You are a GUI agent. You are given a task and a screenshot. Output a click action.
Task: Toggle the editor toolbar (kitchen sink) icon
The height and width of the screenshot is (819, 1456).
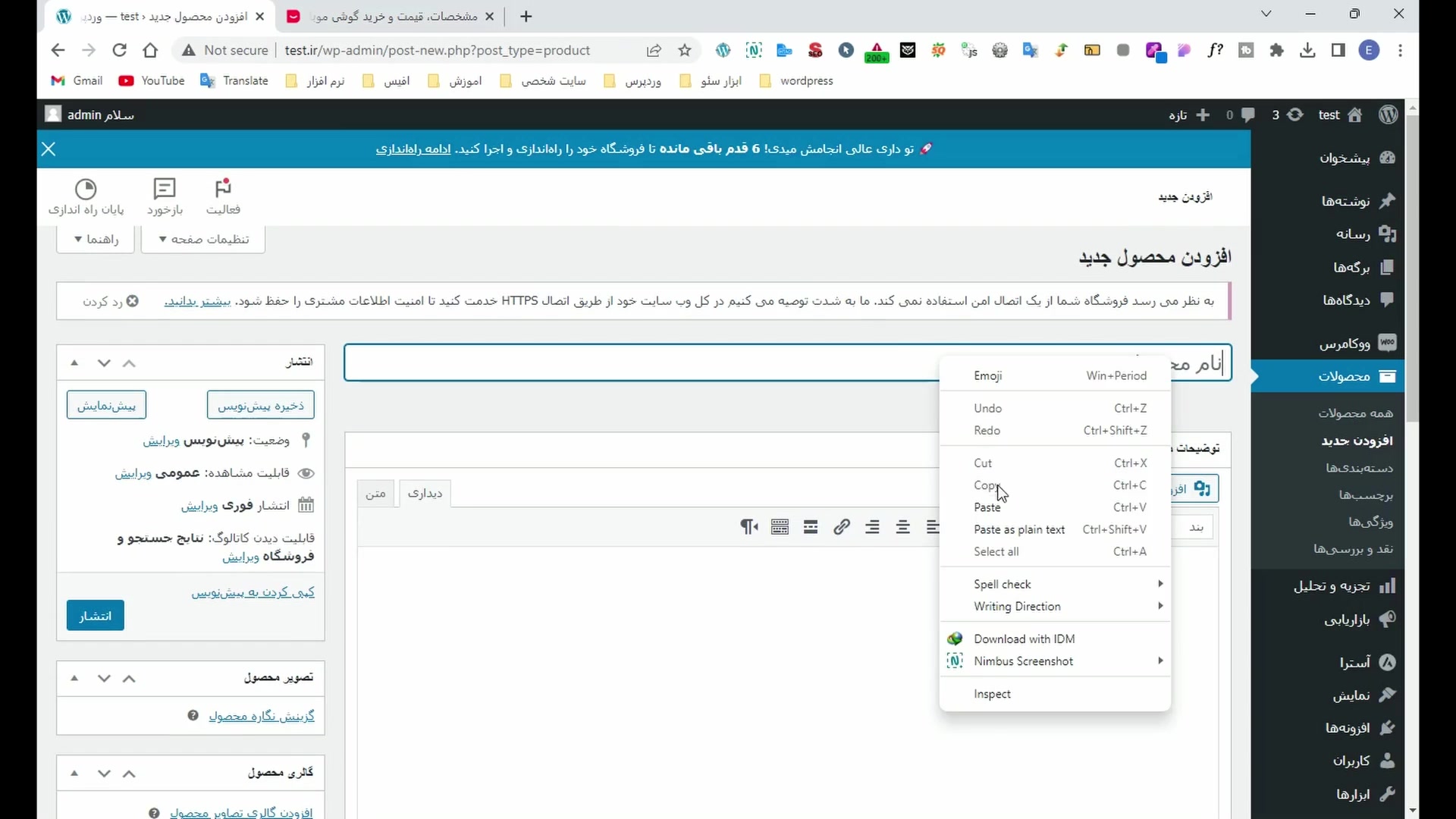click(x=780, y=527)
